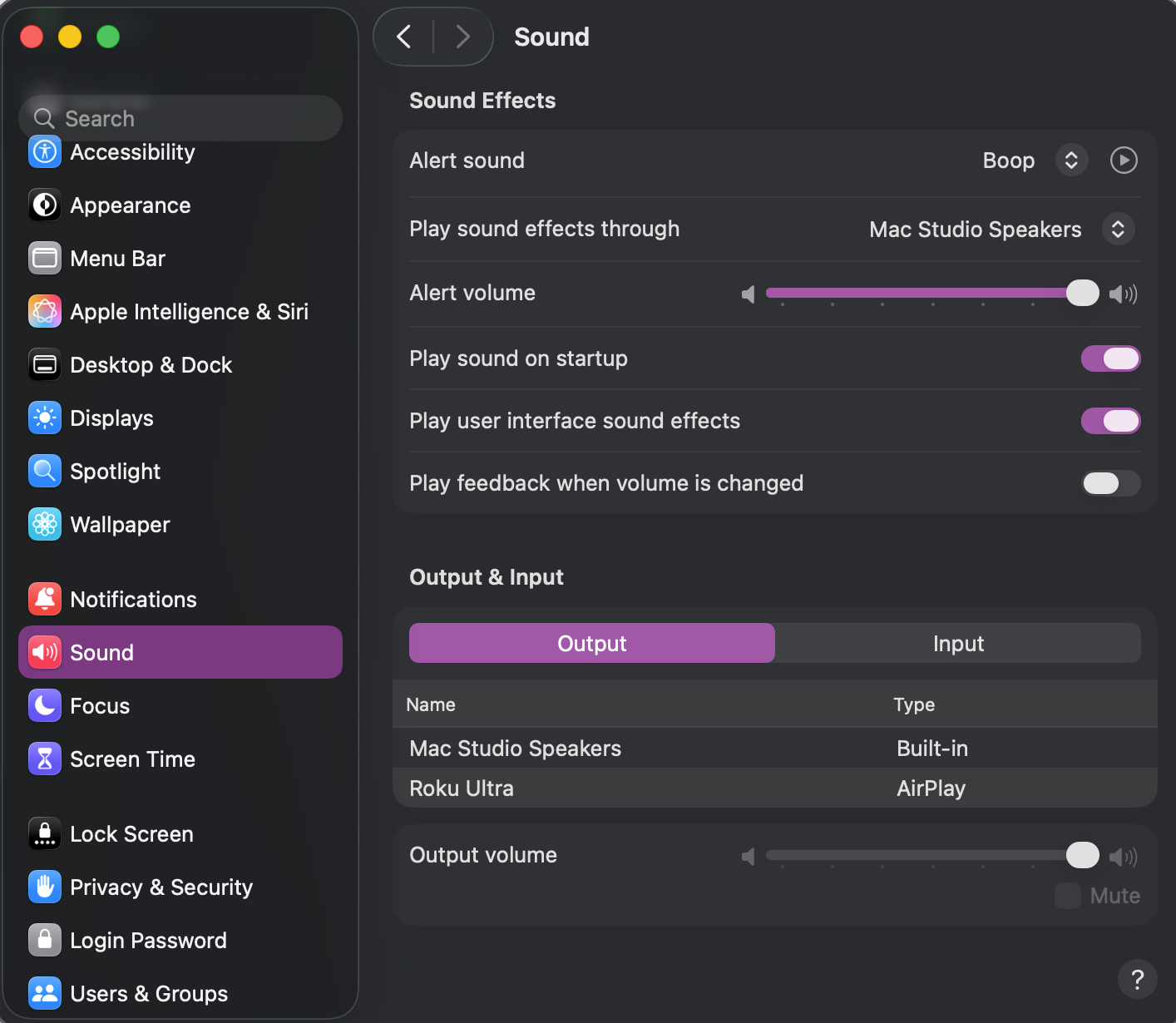Open Screen Time hourglass icon
This screenshot has height=1023, width=1176.
tap(45, 759)
